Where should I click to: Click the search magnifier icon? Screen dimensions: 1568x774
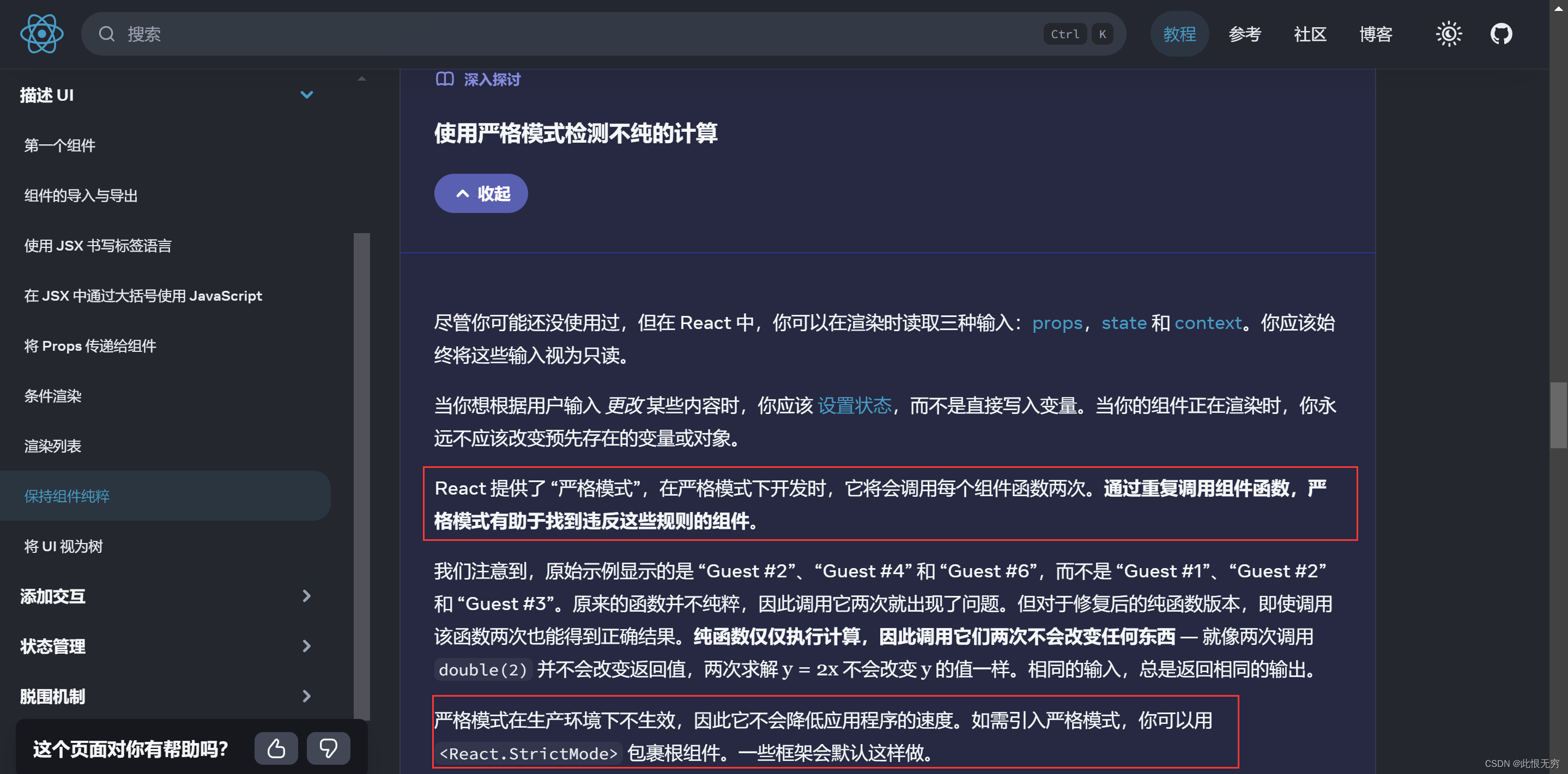(107, 34)
